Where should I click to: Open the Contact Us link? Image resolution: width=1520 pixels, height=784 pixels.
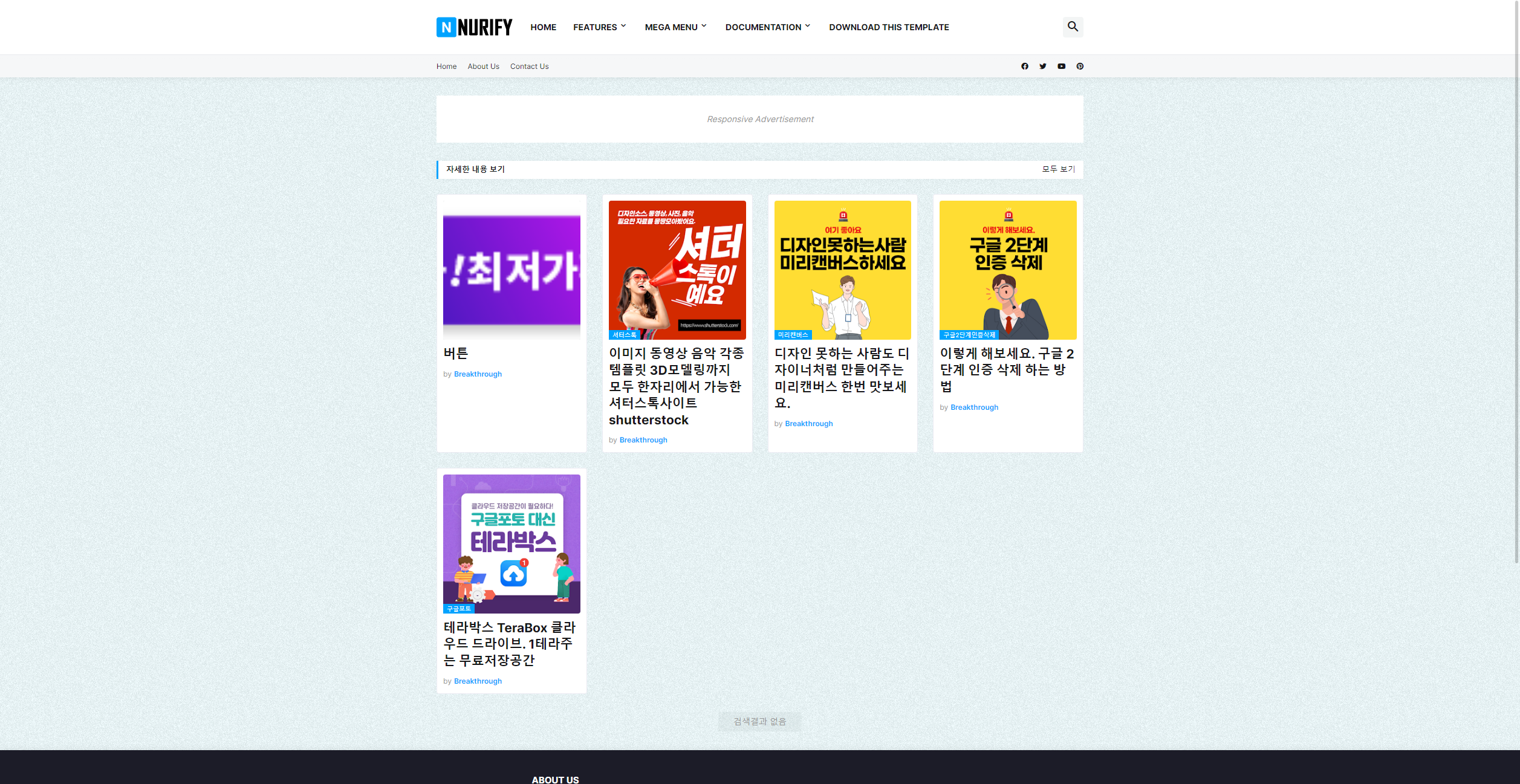pos(529,66)
